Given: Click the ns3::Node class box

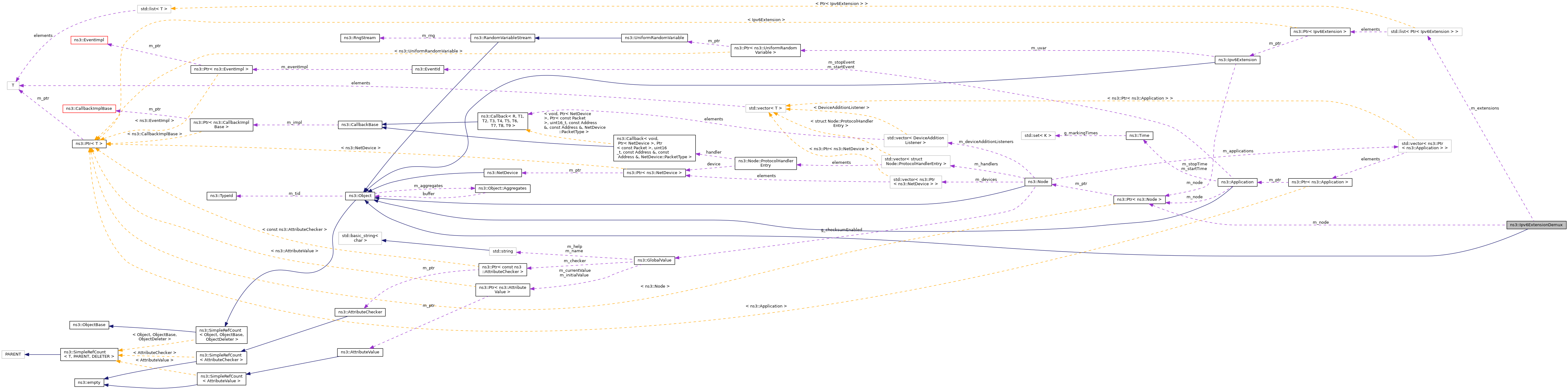Looking at the screenshot, I should pos(1038,182).
